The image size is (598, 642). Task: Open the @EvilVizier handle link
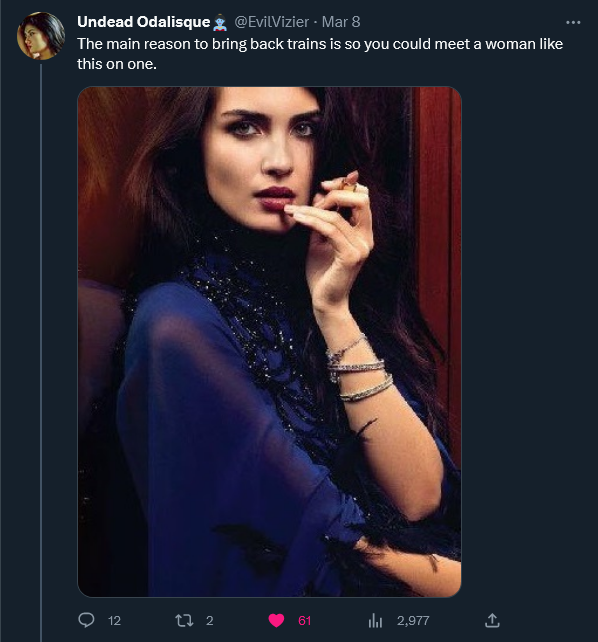(271, 22)
